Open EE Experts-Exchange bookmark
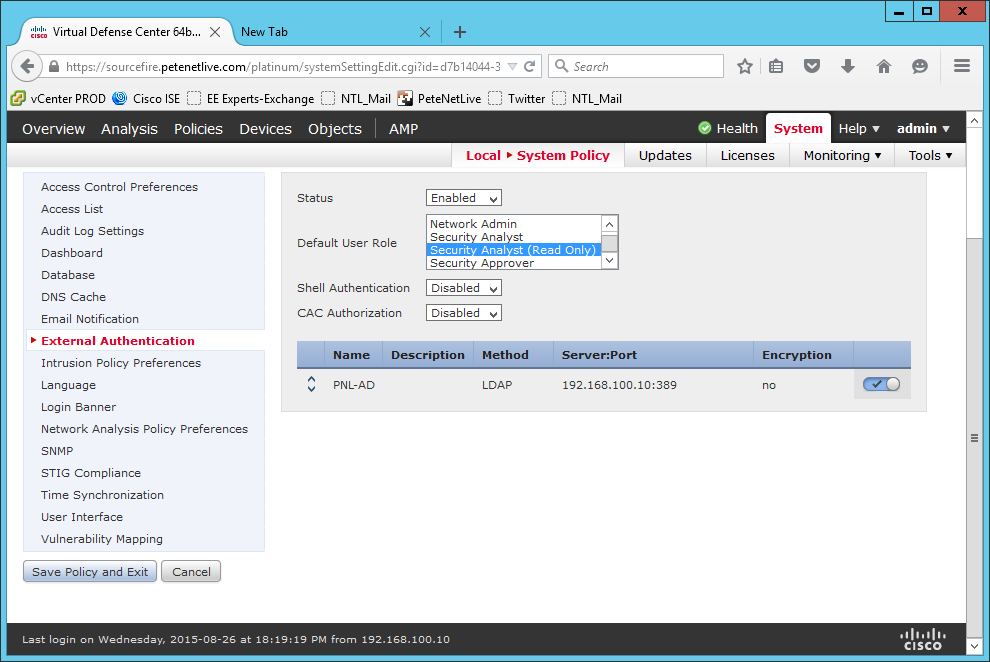Image resolution: width=990 pixels, height=662 pixels. [251, 98]
